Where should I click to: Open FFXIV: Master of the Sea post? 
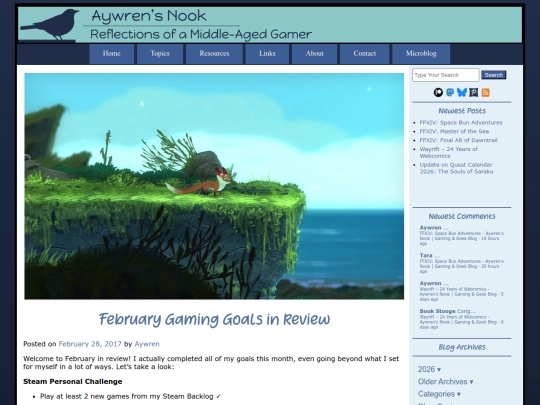(x=454, y=131)
